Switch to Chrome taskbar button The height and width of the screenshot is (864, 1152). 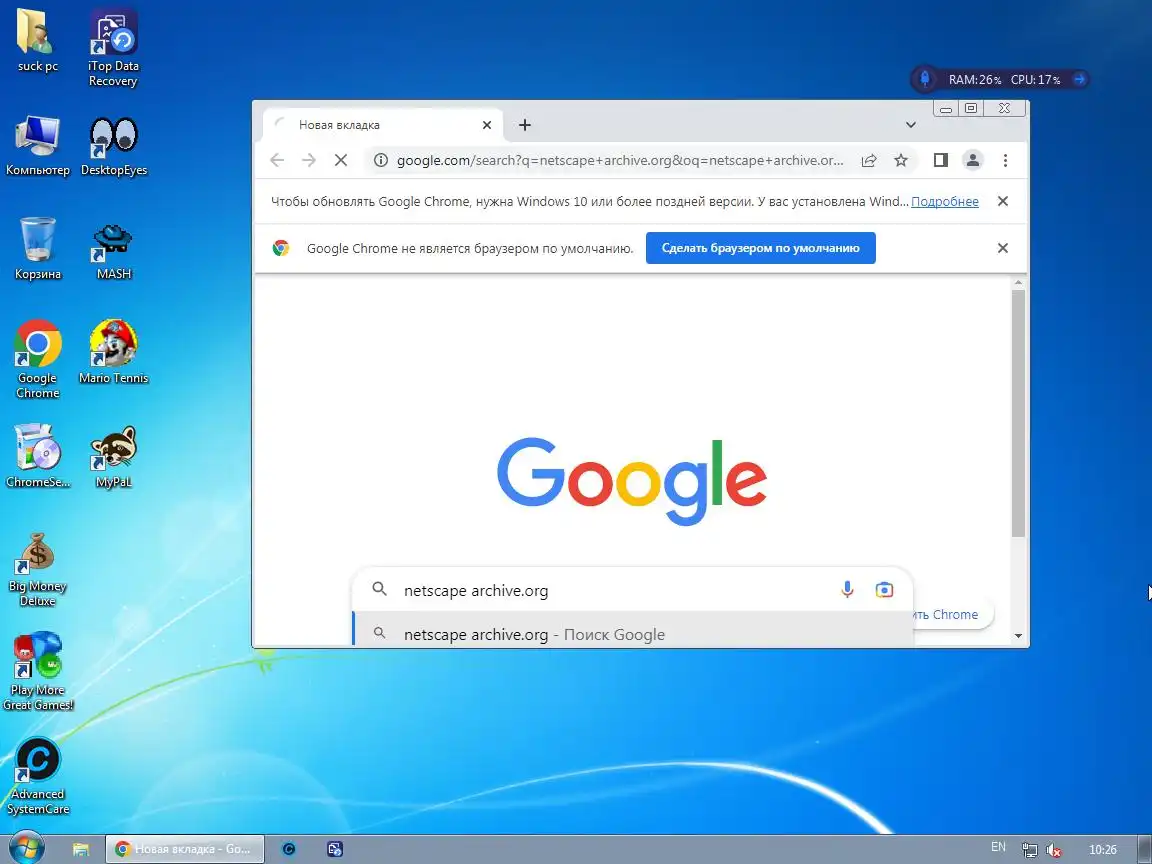click(x=184, y=849)
